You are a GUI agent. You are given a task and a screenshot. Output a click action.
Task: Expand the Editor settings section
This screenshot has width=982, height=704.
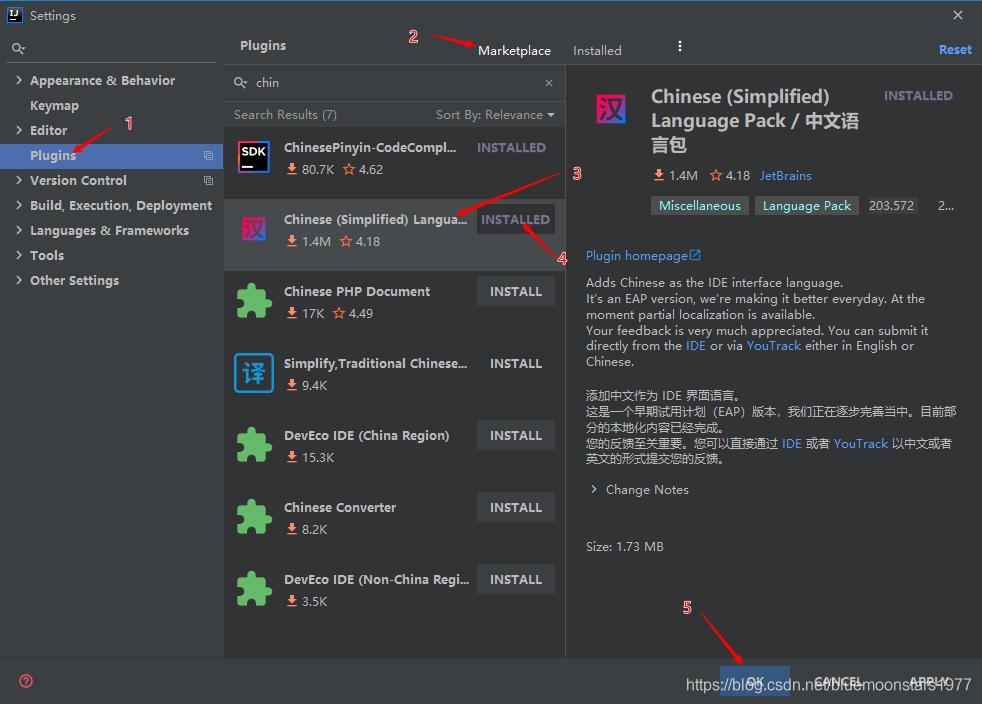click(x=19, y=130)
